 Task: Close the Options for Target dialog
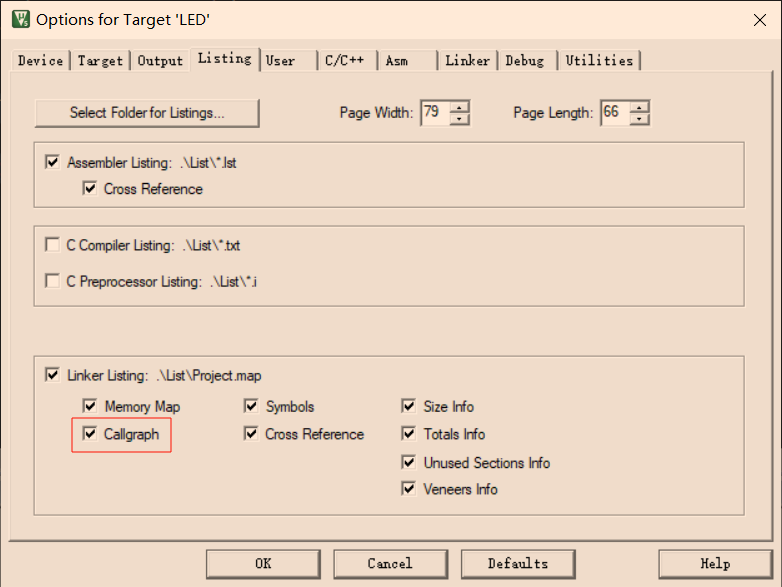[x=760, y=20]
